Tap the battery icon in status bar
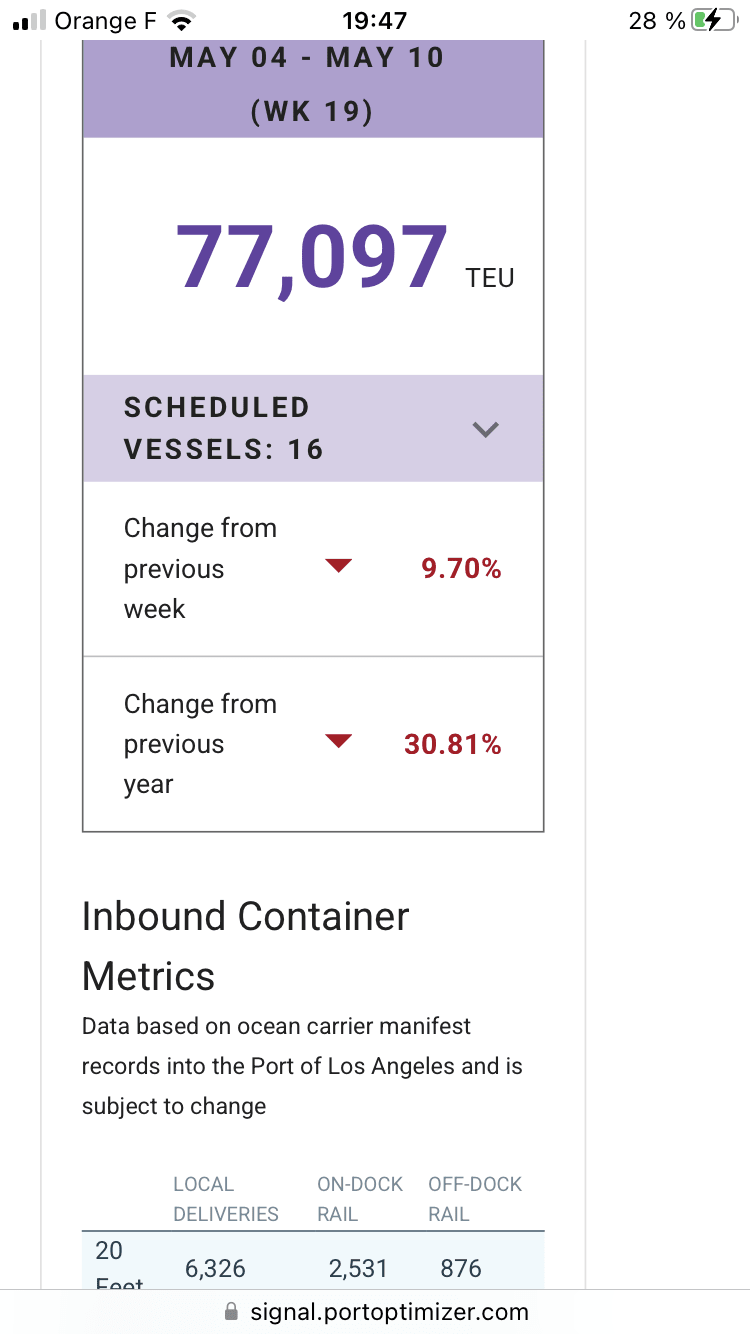The image size is (750, 1334). pos(712,20)
